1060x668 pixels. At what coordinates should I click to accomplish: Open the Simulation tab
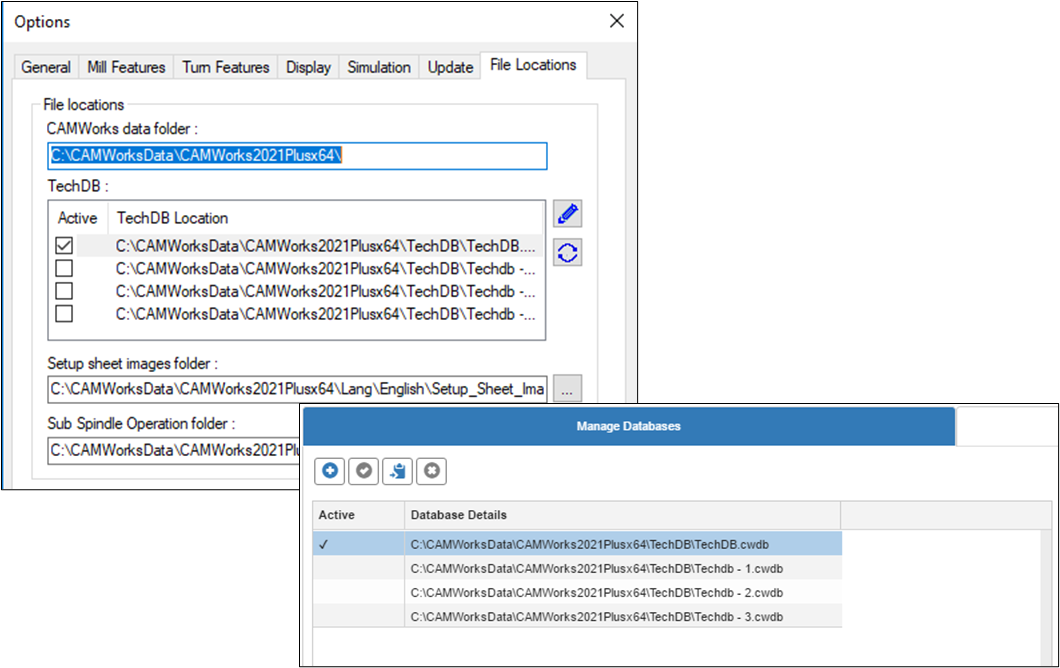(x=379, y=67)
